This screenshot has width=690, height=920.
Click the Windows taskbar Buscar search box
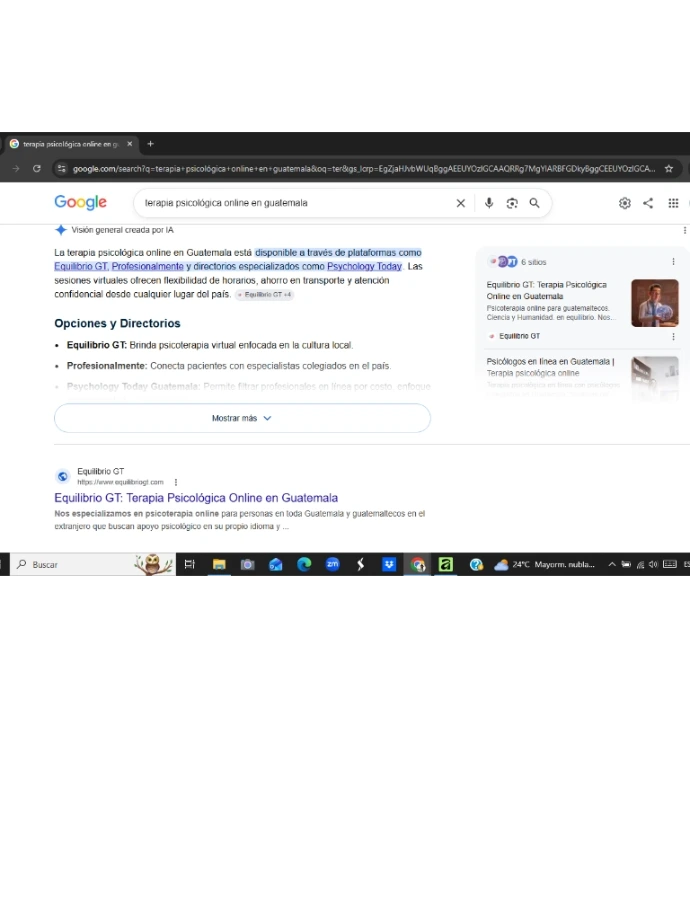tap(94, 564)
